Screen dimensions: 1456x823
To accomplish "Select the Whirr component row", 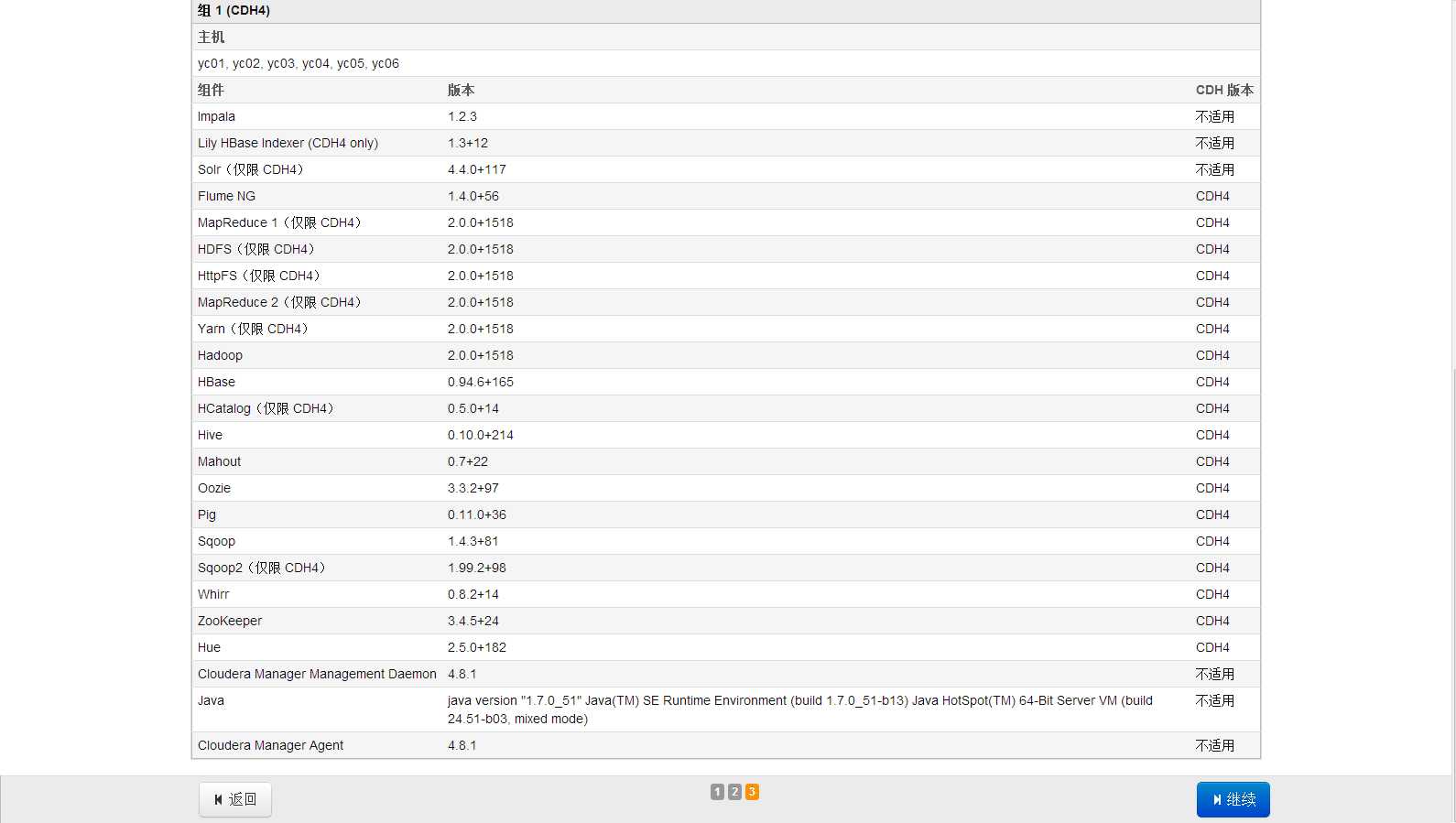I will (x=726, y=594).
